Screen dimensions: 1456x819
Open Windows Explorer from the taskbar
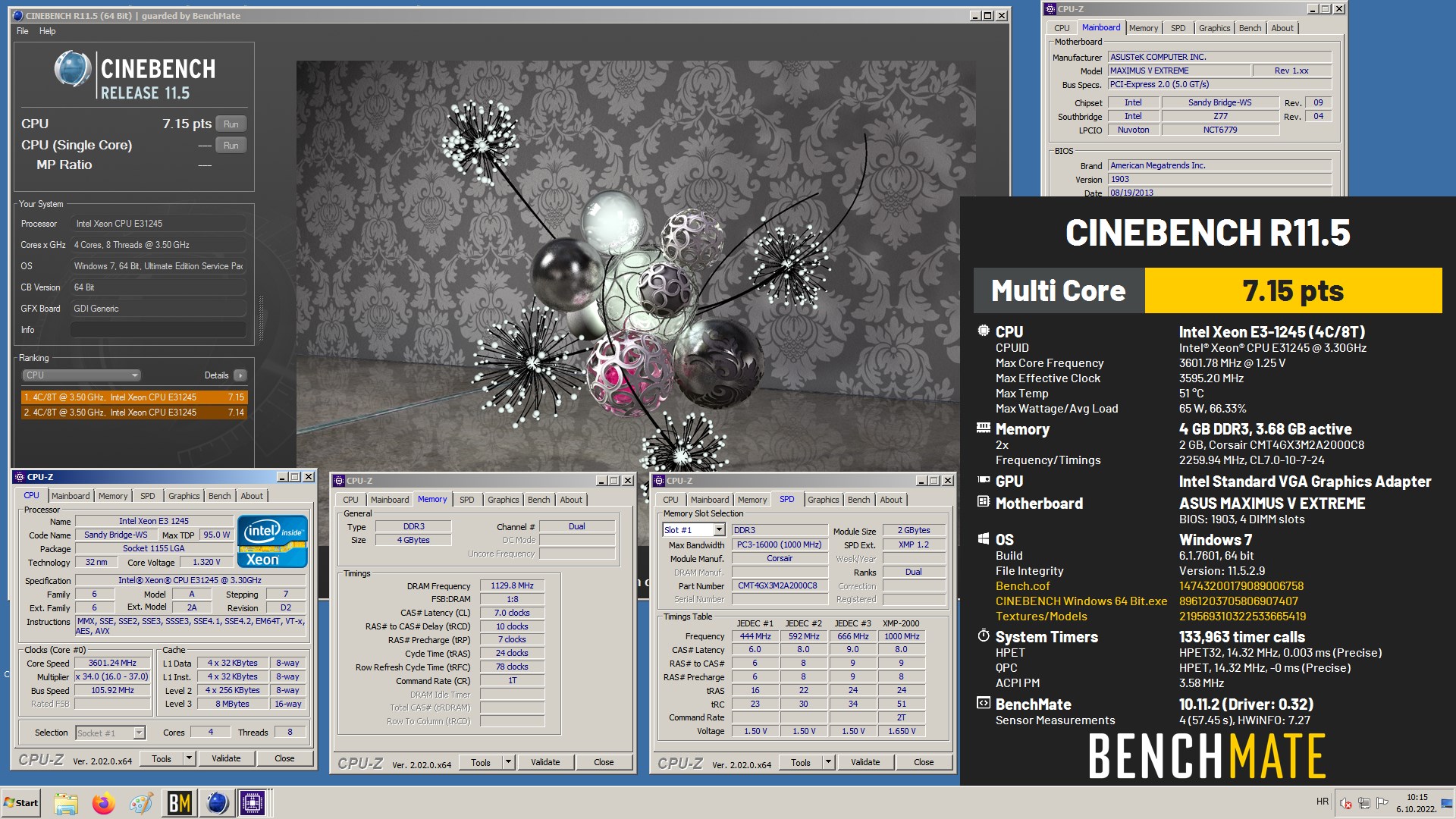[66, 803]
